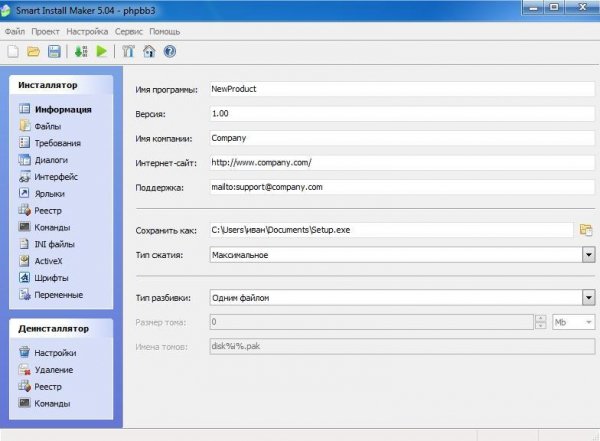Screen dimensions: 600x441
Task: Click the compile installer toolbar icon
Action: coord(81,51)
